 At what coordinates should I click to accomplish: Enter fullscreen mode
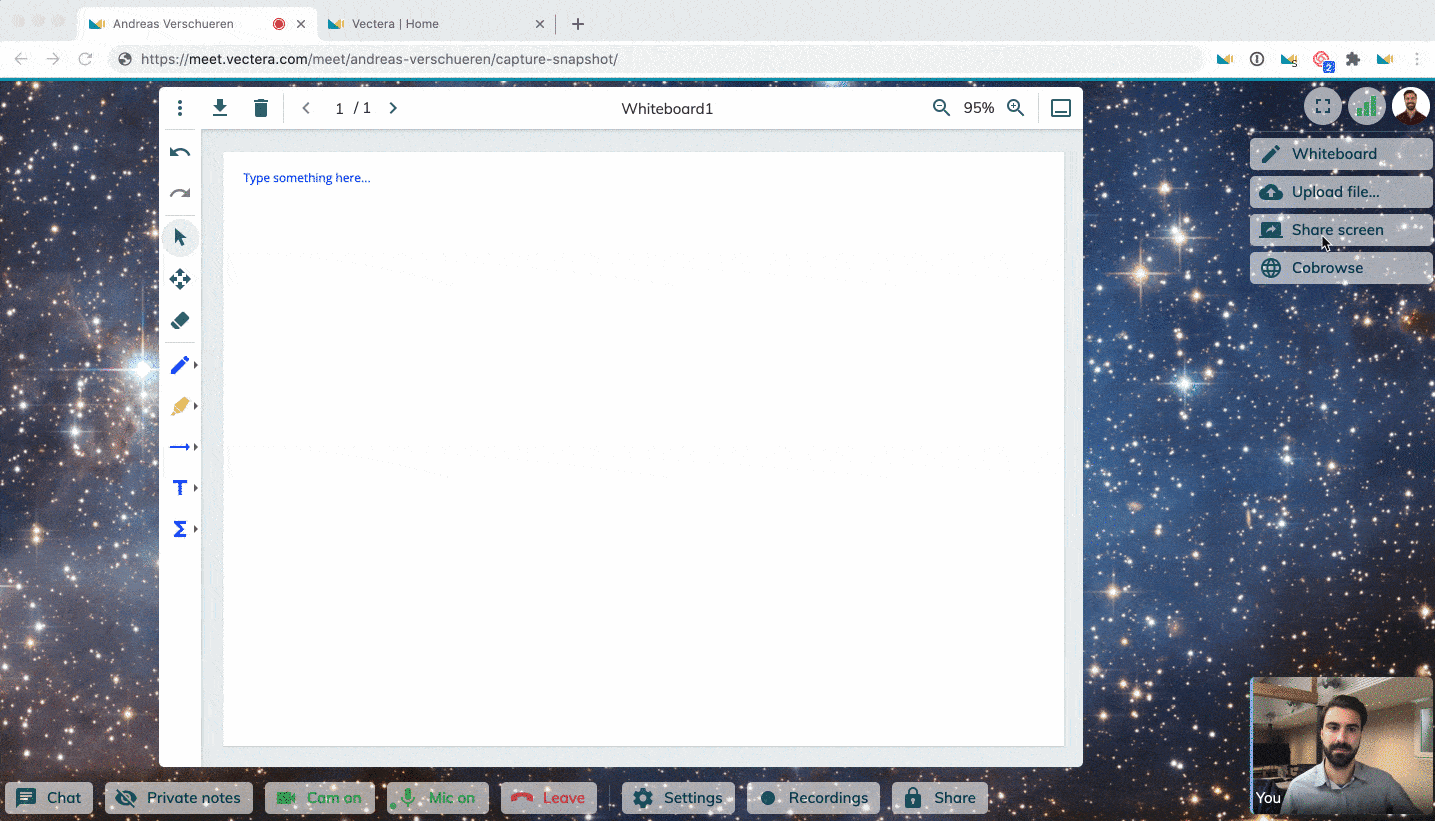(x=1323, y=106)
